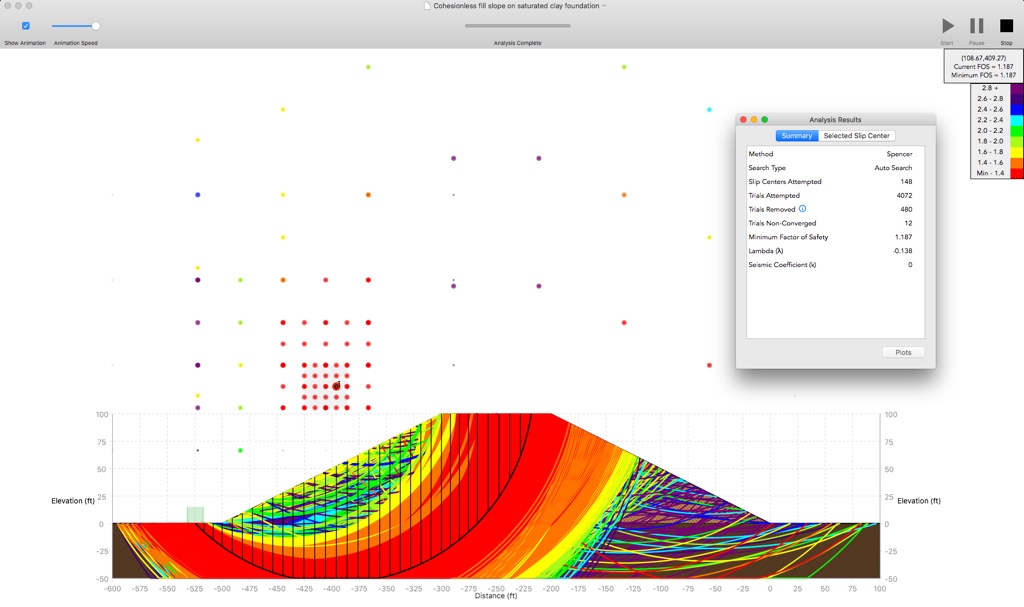Click the green 2.0 - 2.2 legend swatch
Image resolution: width=1024 pixels, height=607 pixels.
point(1016,131)
